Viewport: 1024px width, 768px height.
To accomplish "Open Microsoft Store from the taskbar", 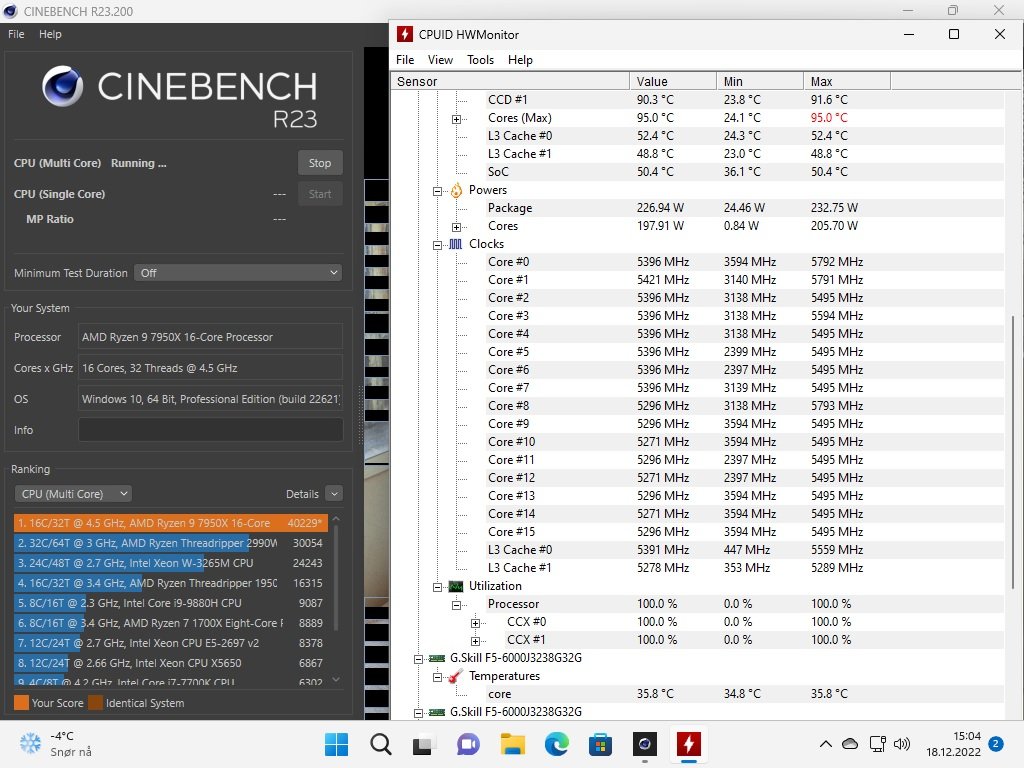I will (600, 744).
